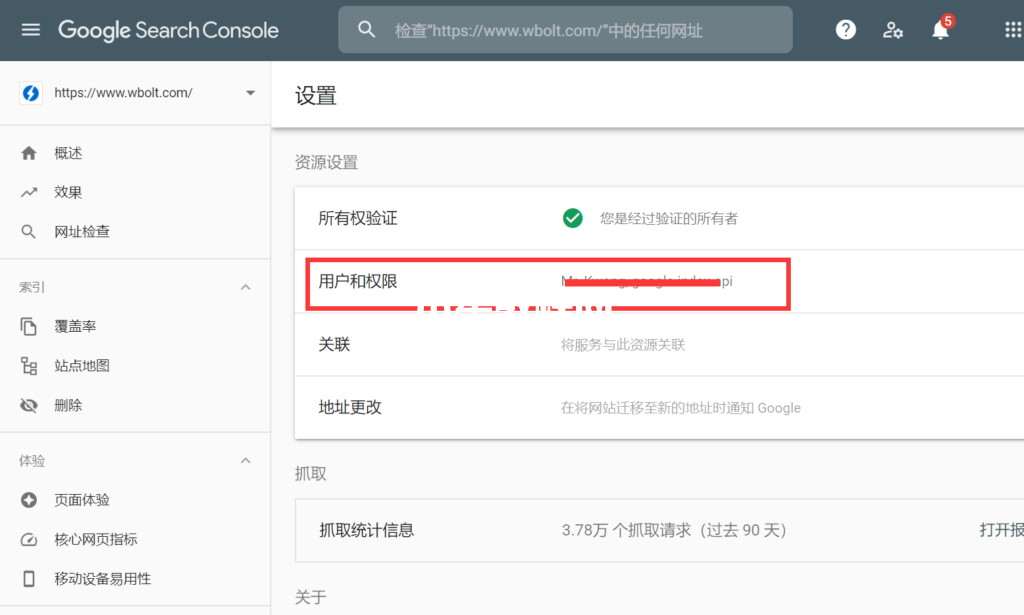Click the 资源设置 section heading
The height and width of the screenshot is (615, 1024).
pyautogui.click(x=326, y=163)
